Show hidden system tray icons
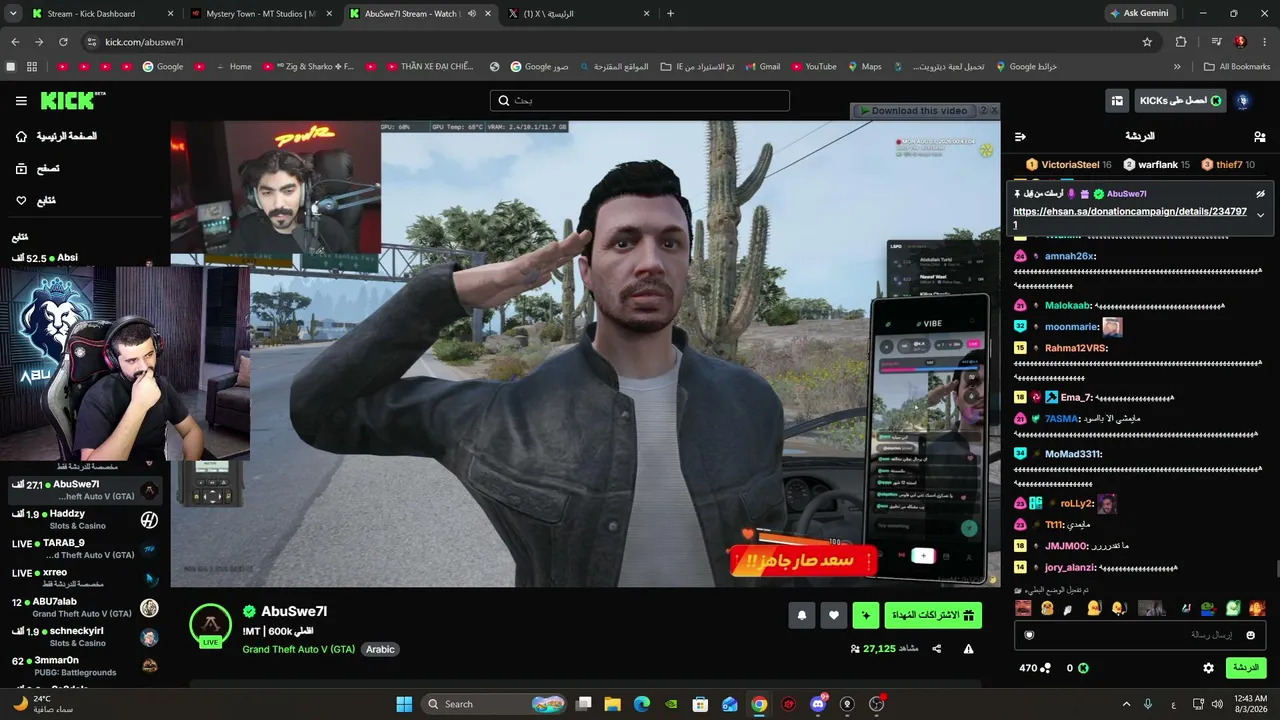 (1126, 704)
